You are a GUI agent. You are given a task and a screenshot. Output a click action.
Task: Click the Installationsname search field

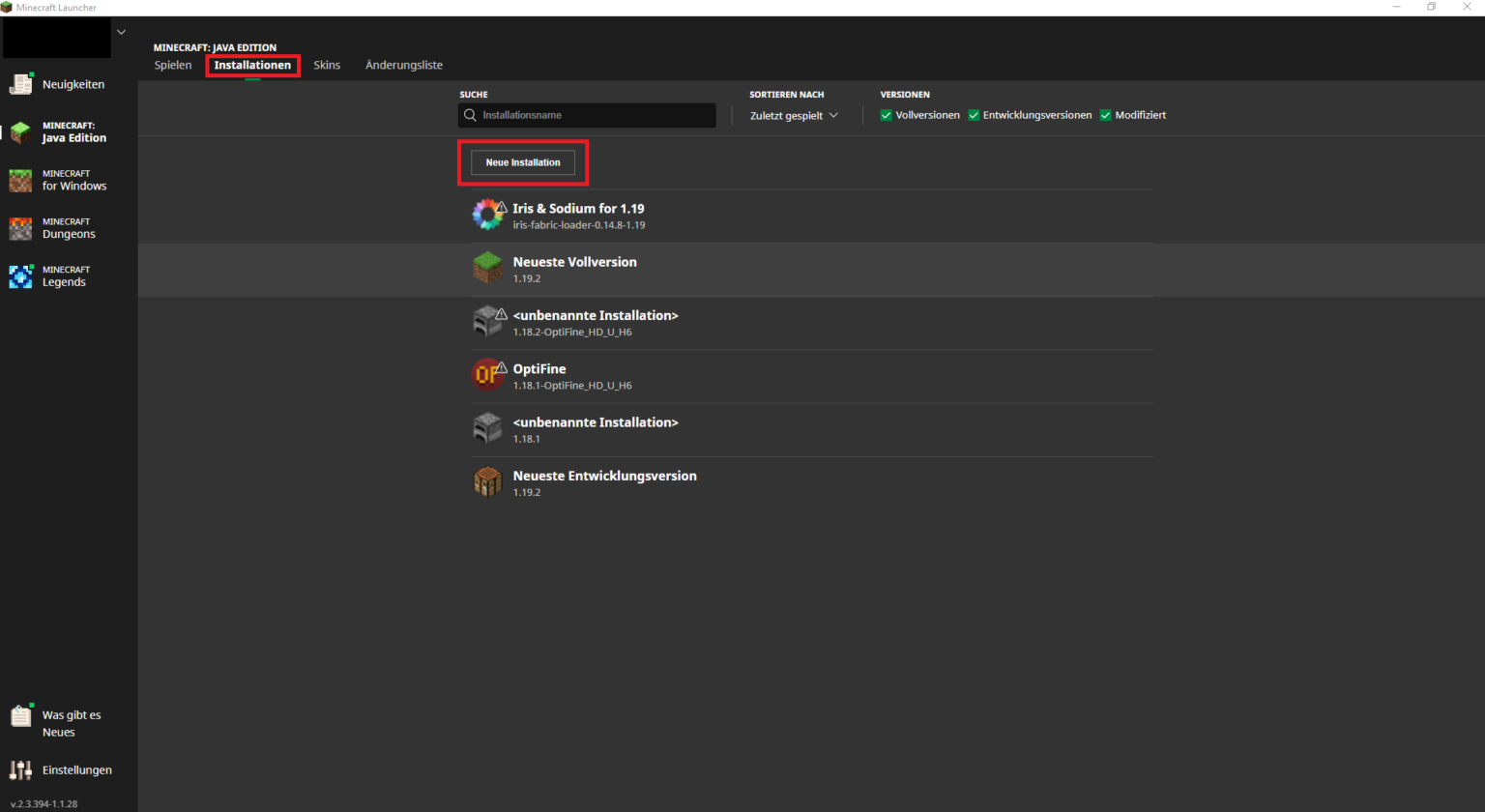tap(587, 115)
